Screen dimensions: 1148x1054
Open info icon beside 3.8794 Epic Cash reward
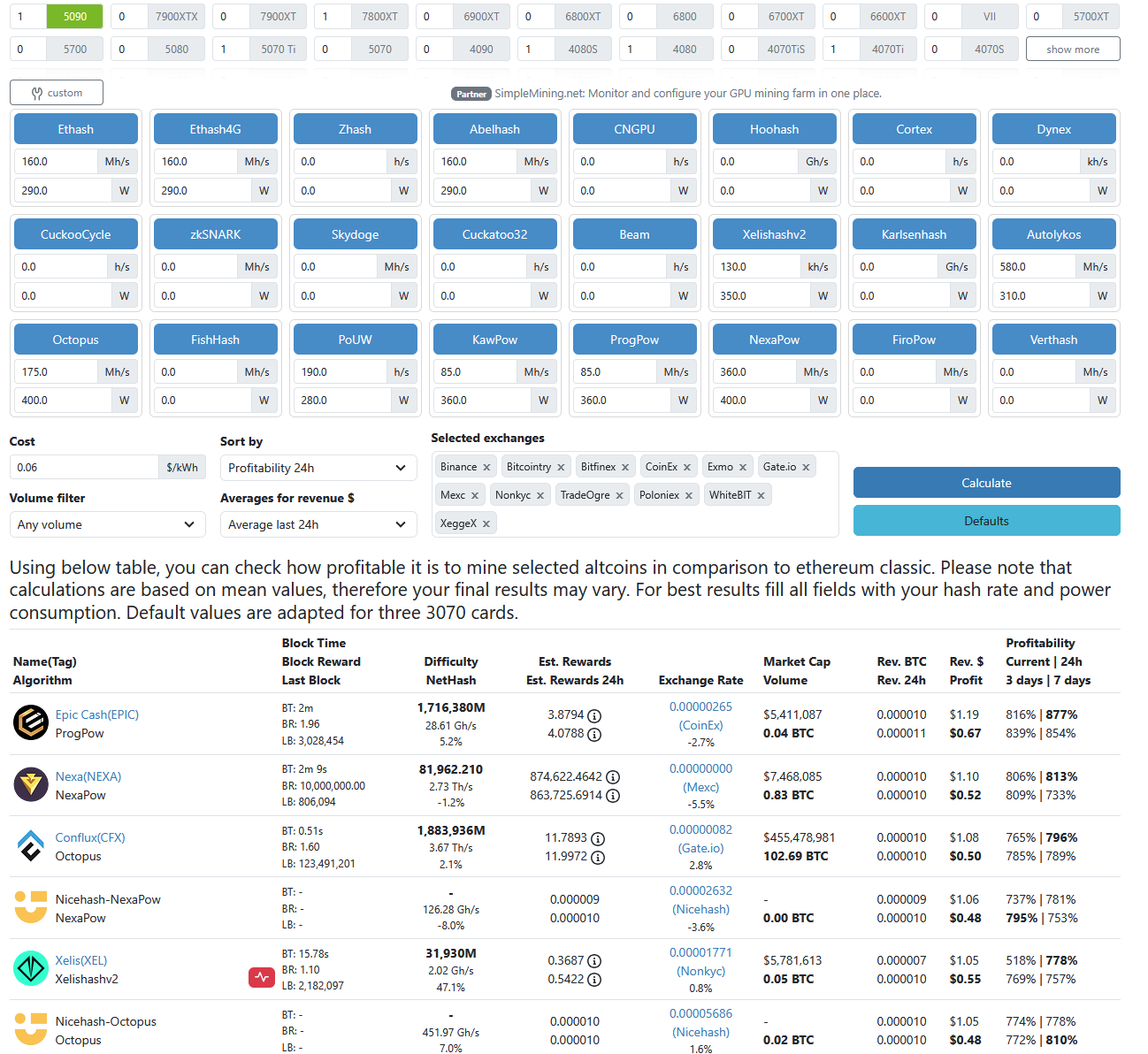pos(594,715)
